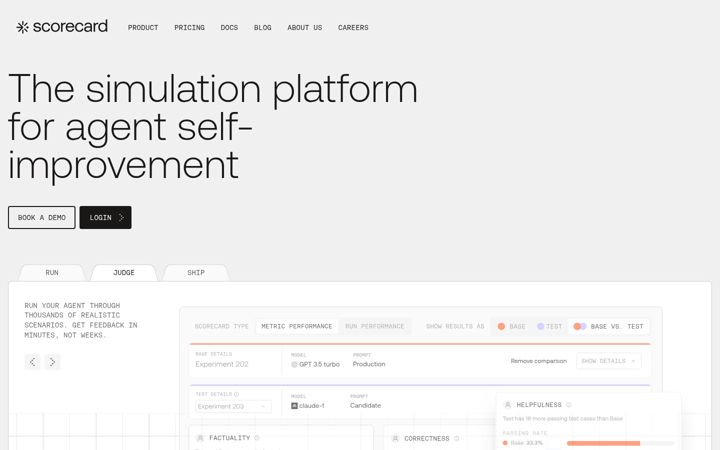Open About Us in navigation
This screenshot has width=720, height=450.
click(304, 28)
